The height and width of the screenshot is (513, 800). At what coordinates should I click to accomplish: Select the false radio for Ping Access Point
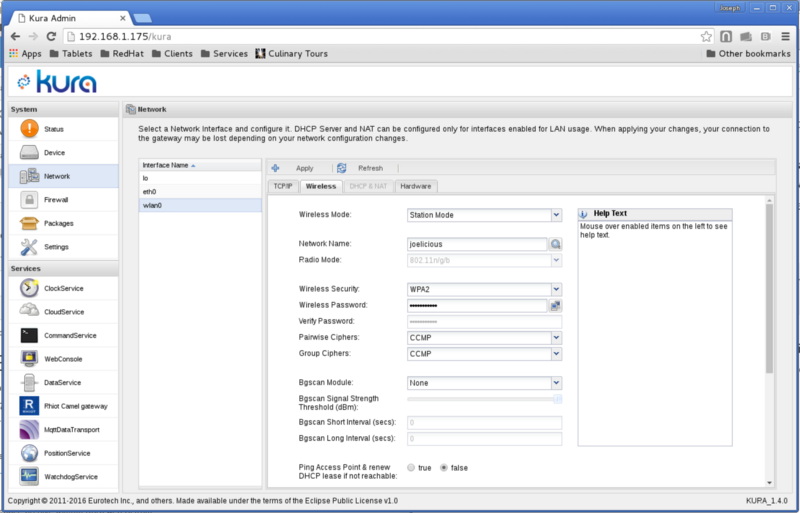(x=445, y=467)
